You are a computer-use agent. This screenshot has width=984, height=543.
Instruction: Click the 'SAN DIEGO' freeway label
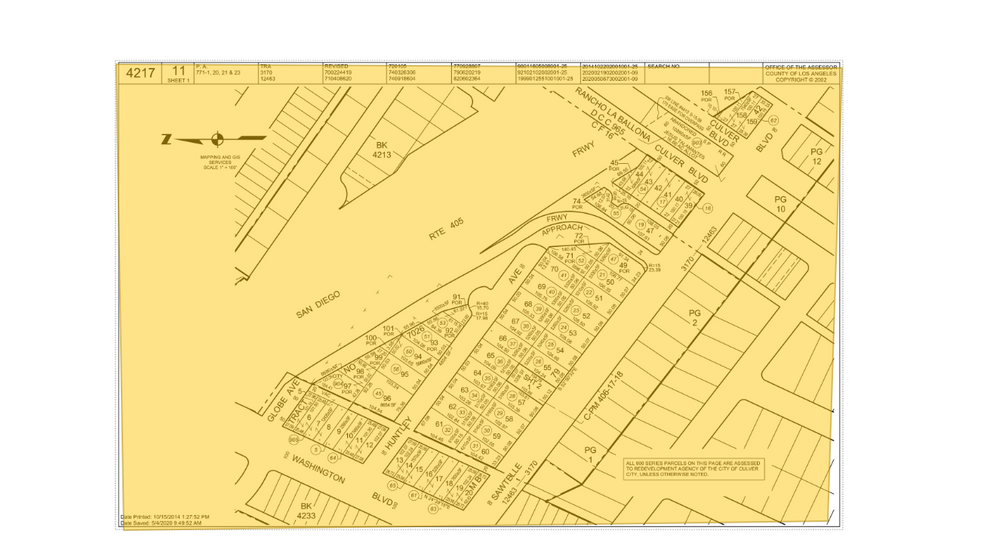coord(318,304)
